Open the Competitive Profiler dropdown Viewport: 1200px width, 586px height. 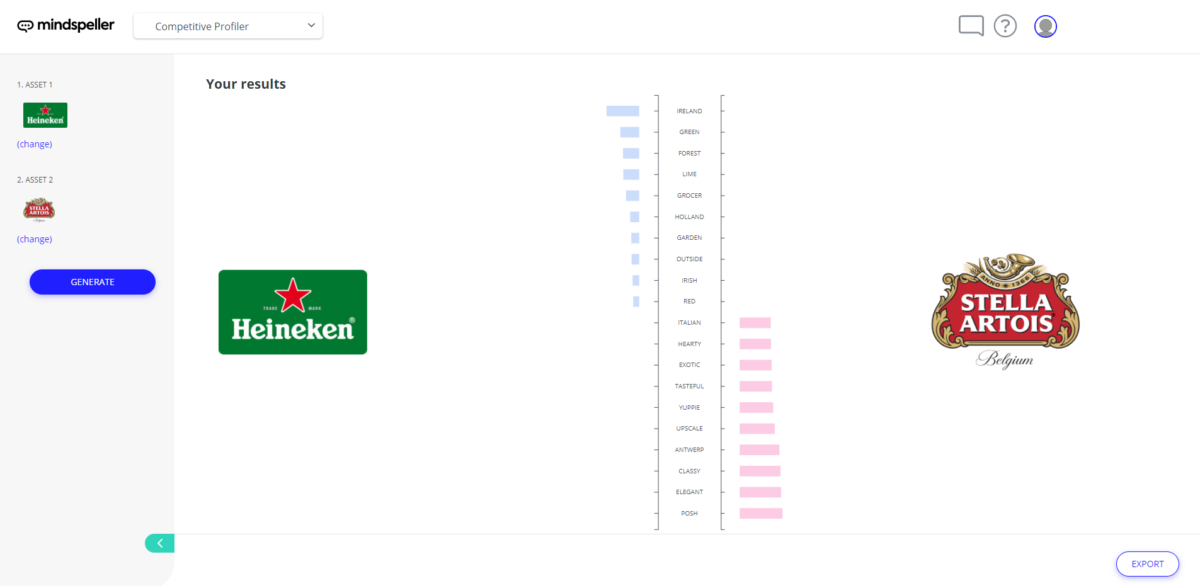(228, 26)
